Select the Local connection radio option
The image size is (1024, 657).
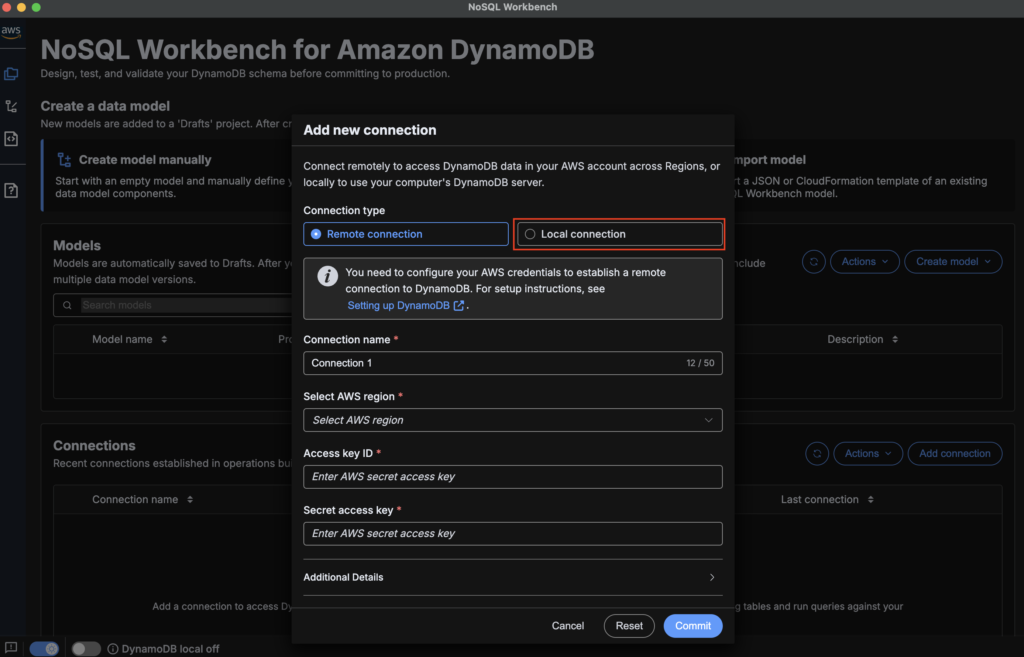[x=531, y=234]
